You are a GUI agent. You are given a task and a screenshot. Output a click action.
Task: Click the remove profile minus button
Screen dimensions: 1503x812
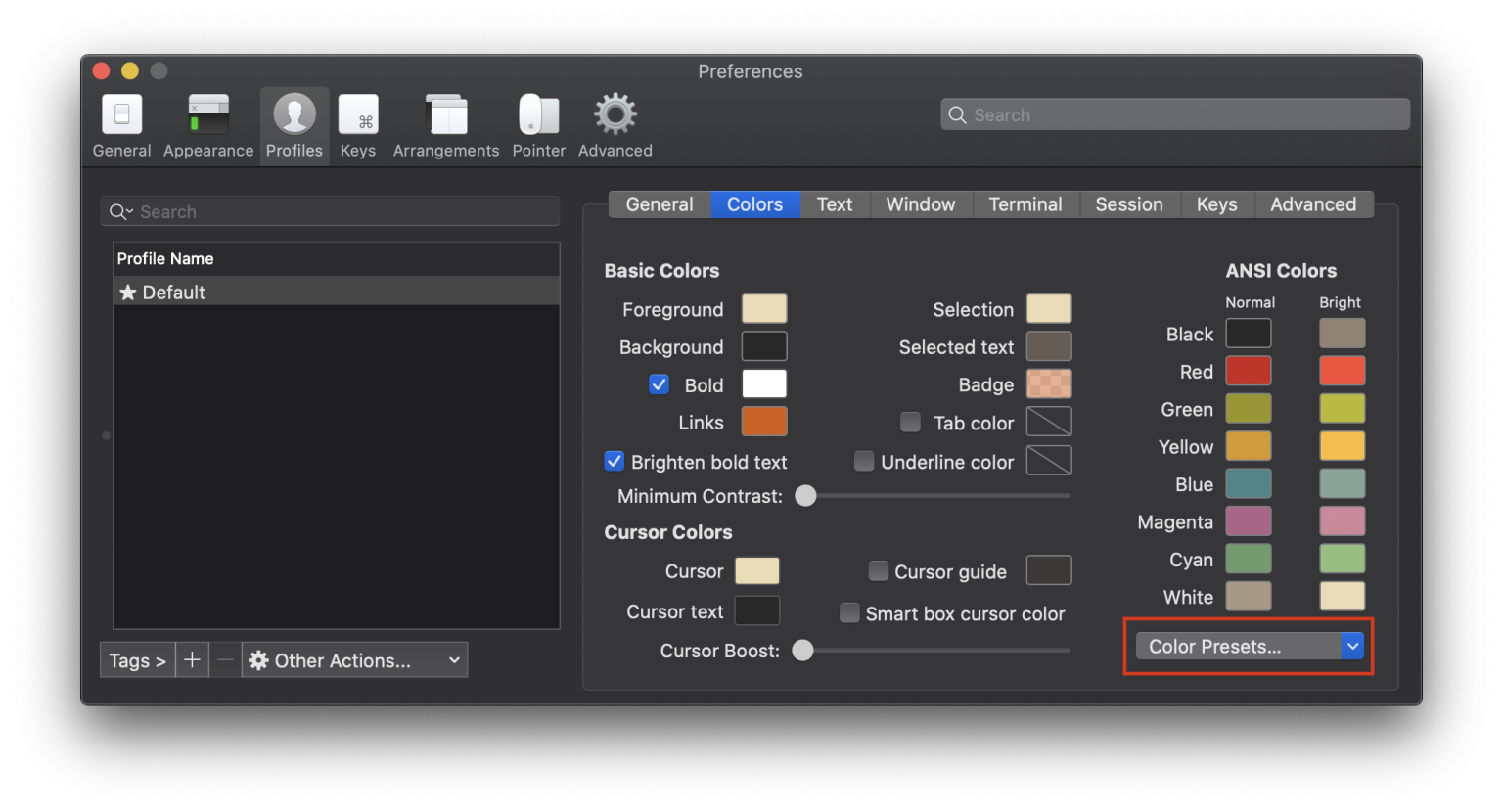[x=225, y=660]
